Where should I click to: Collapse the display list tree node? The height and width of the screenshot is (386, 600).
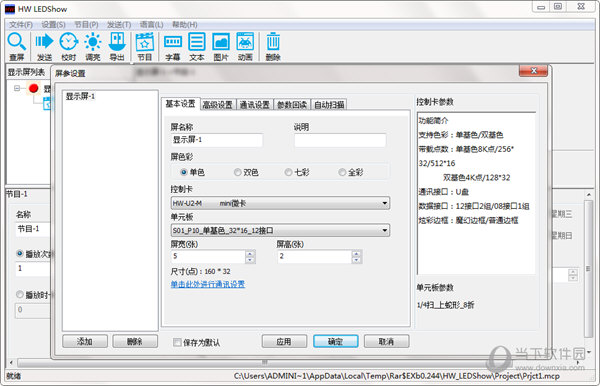[17, 88]
